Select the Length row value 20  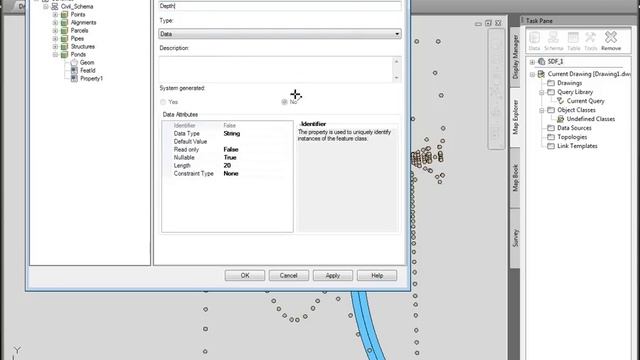coord(227,165)
